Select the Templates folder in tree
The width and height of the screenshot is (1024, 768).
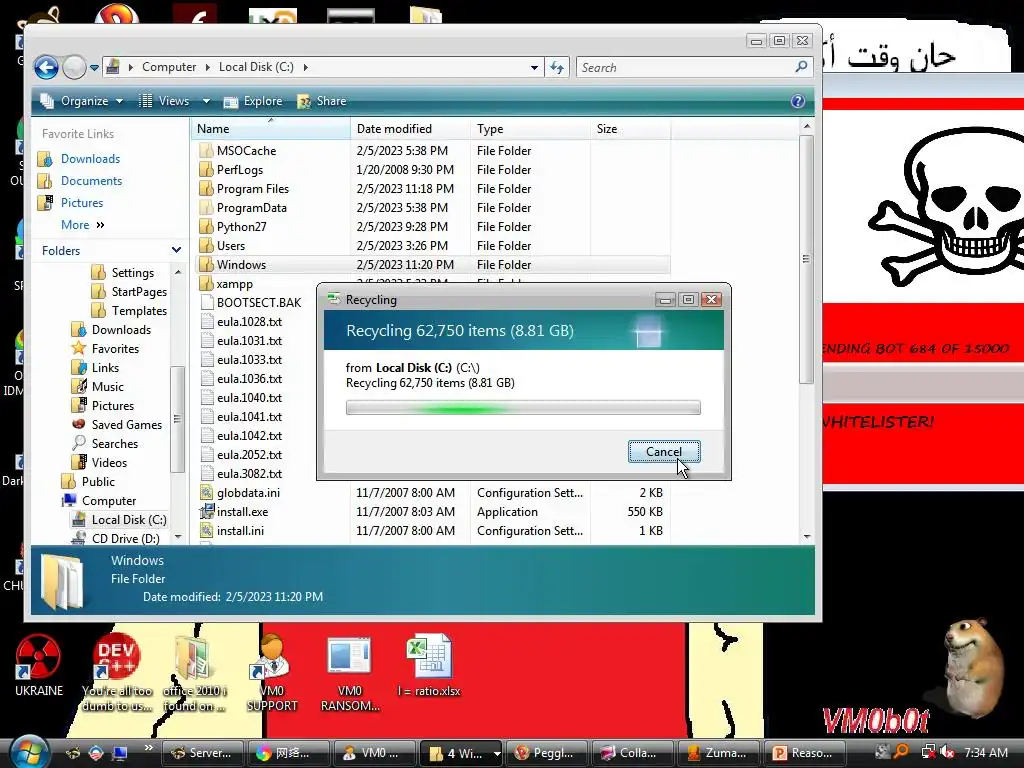tap(139, 310)
